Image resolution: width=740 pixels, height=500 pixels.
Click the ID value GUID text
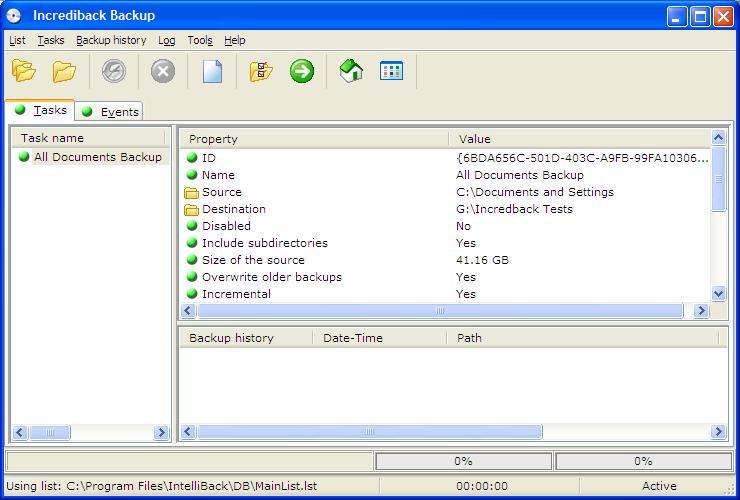(x=582, y=158)
